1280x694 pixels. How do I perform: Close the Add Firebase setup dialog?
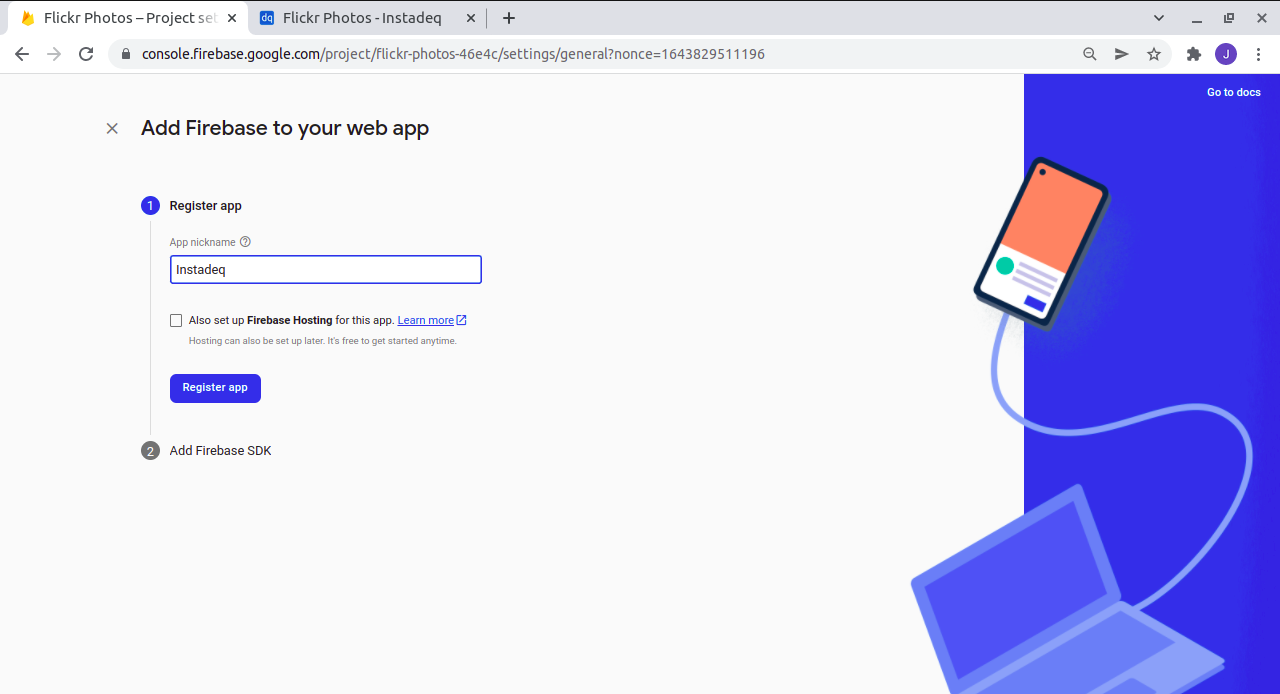(112, 128)
